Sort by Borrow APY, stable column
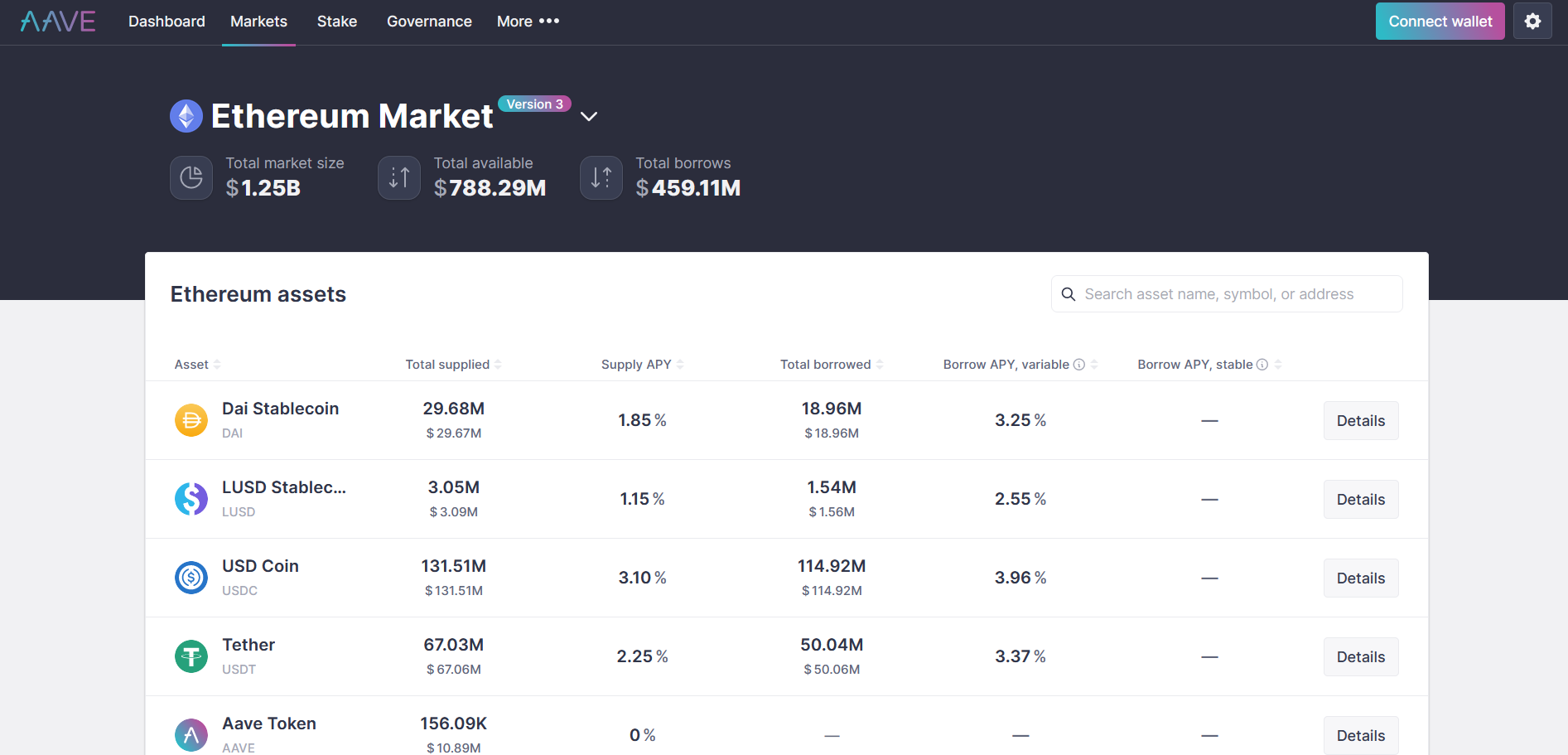 (x=1209, y=365)
